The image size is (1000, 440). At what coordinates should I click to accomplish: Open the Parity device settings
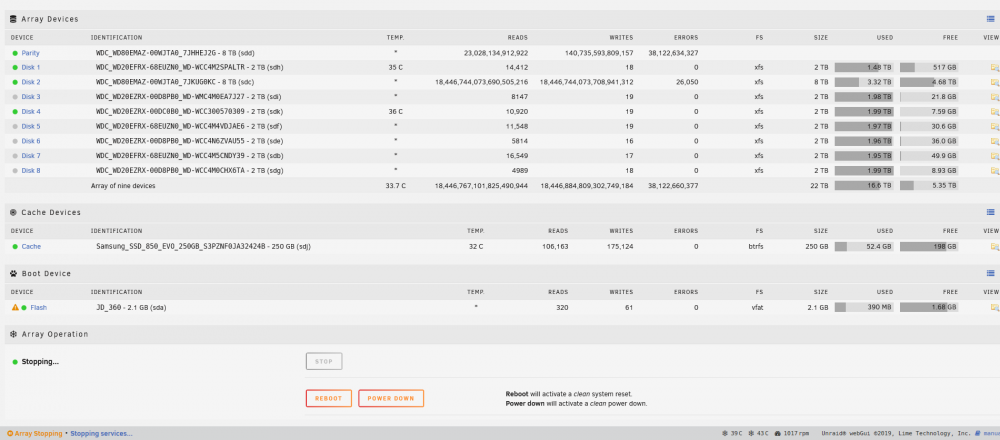point(30,53)
